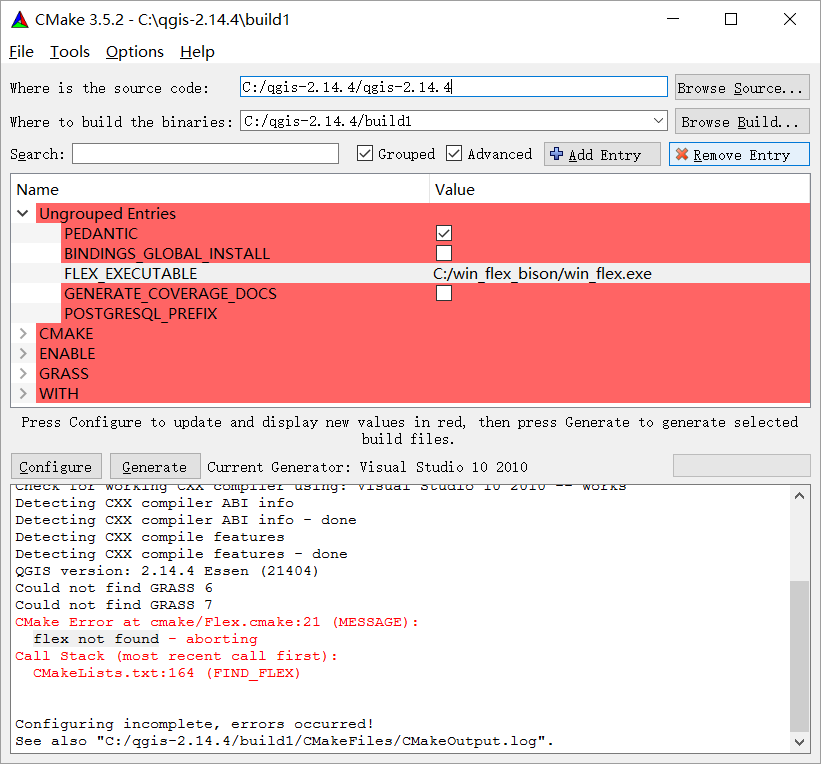Click the FLEX_EXECUTABLE value win_flex.exe path

click(x=542, y=273)
